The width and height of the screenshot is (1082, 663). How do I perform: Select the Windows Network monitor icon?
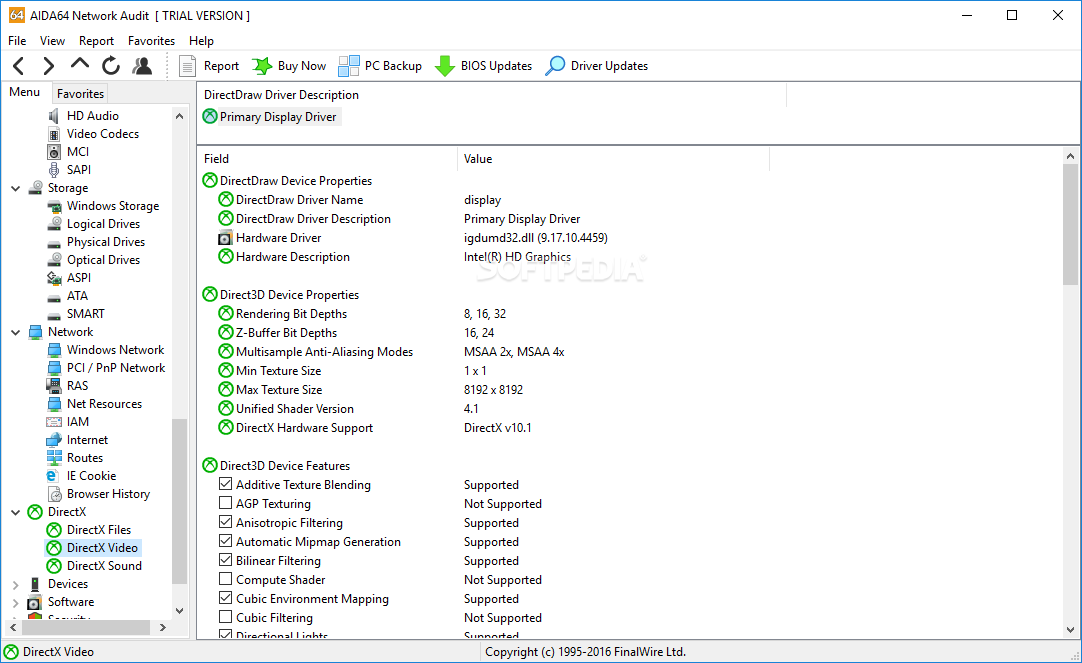click(x=54, y=350)
